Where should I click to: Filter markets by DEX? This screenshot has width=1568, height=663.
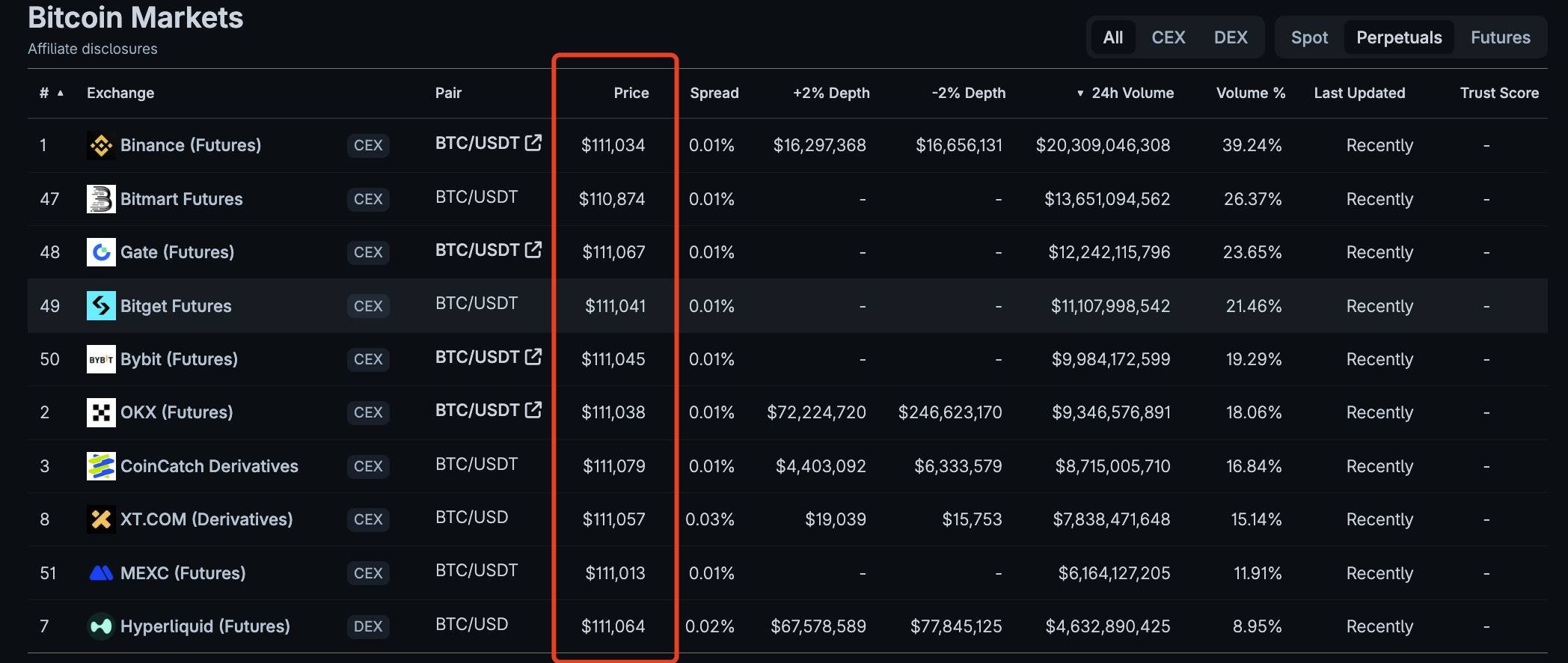[x=1231, y=37]
